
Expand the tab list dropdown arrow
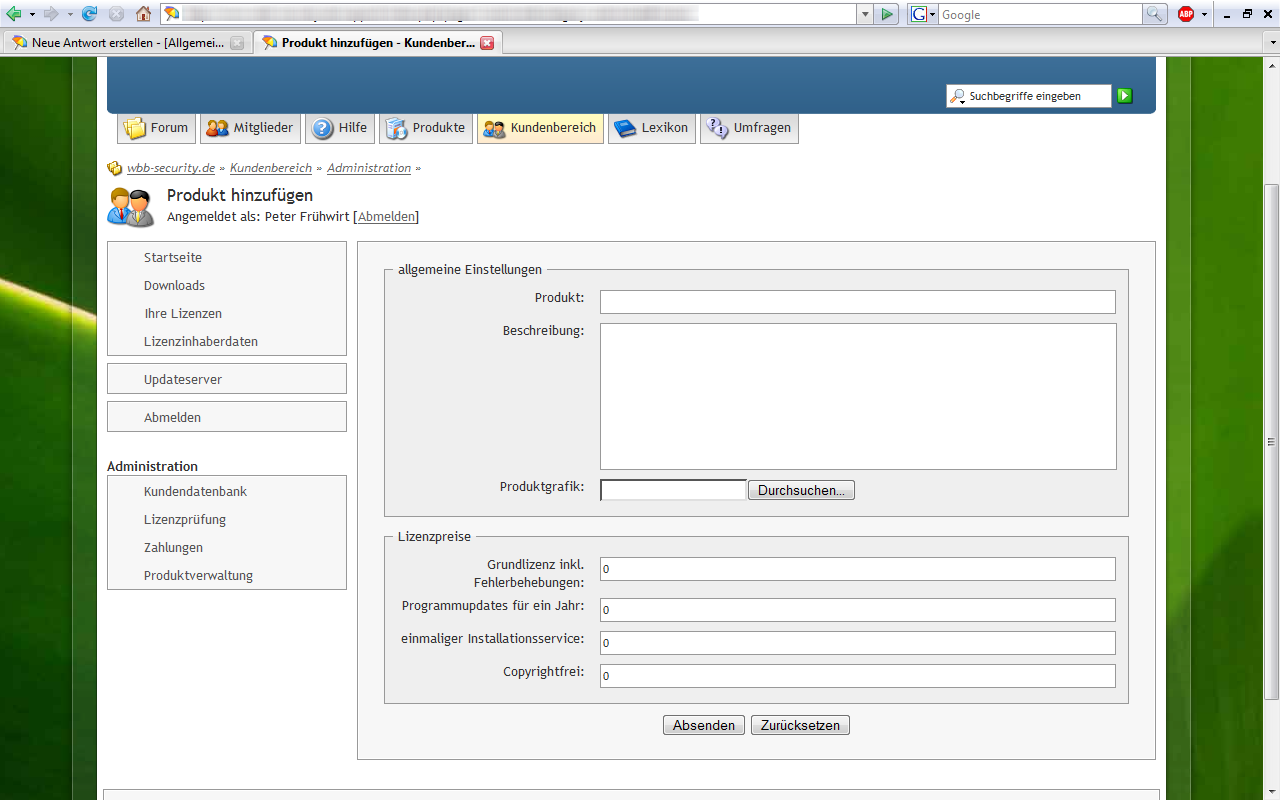(x=1272, y=43)
